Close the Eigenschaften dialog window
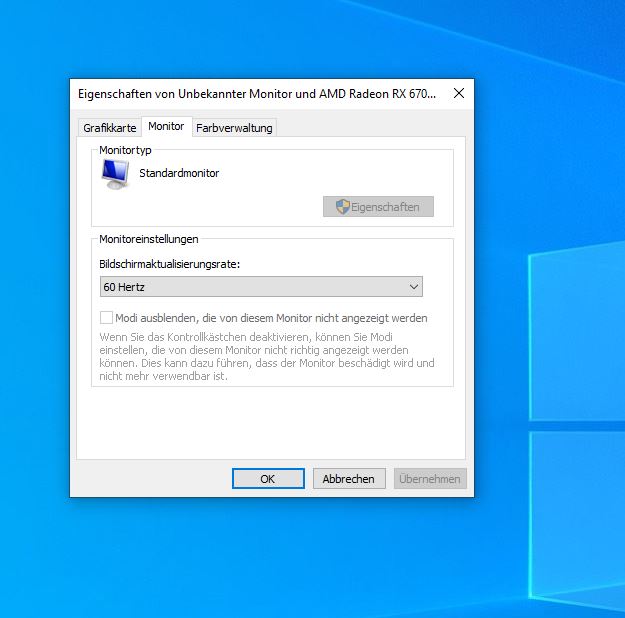The width and height of the screenshot is (625, 618). [x=459, y=93]
